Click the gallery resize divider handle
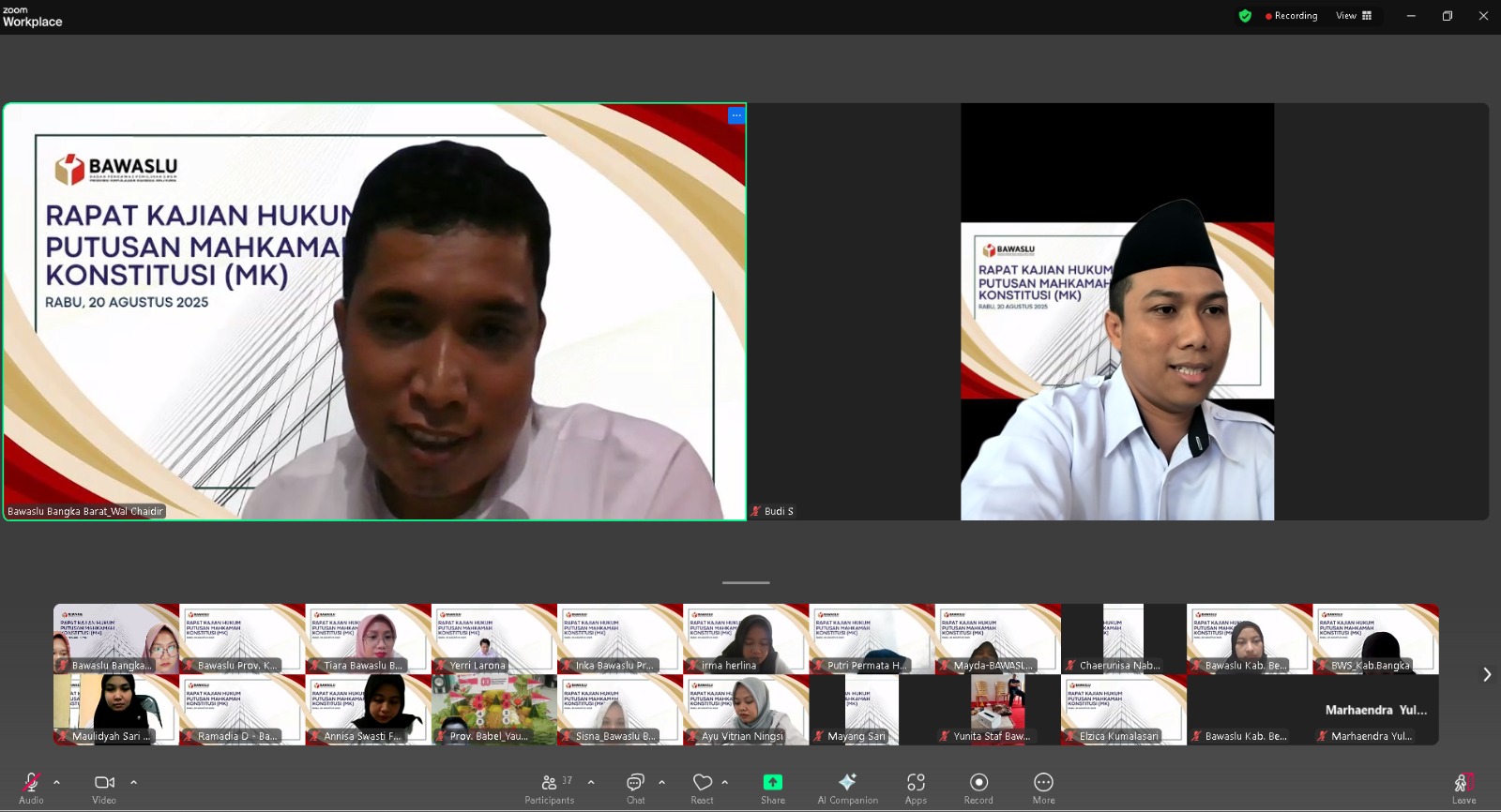This screenshot has width=1501, height=812. coord(746,582)
